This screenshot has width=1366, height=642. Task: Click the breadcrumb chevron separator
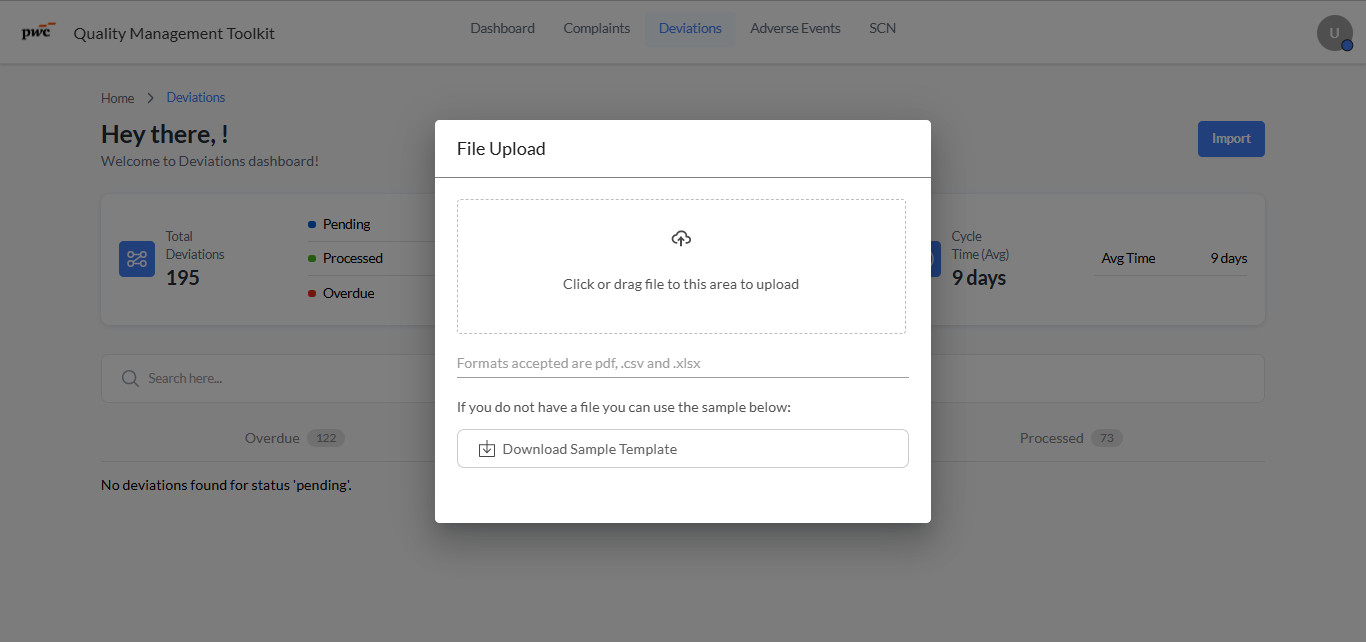[150, 98]
